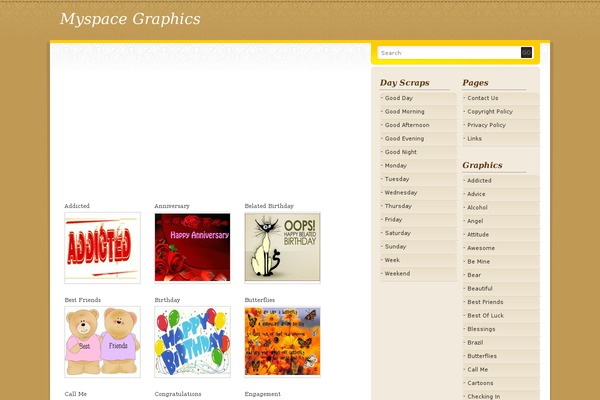Select Advice in the Graphics list
600x400 pixels.
476,194
